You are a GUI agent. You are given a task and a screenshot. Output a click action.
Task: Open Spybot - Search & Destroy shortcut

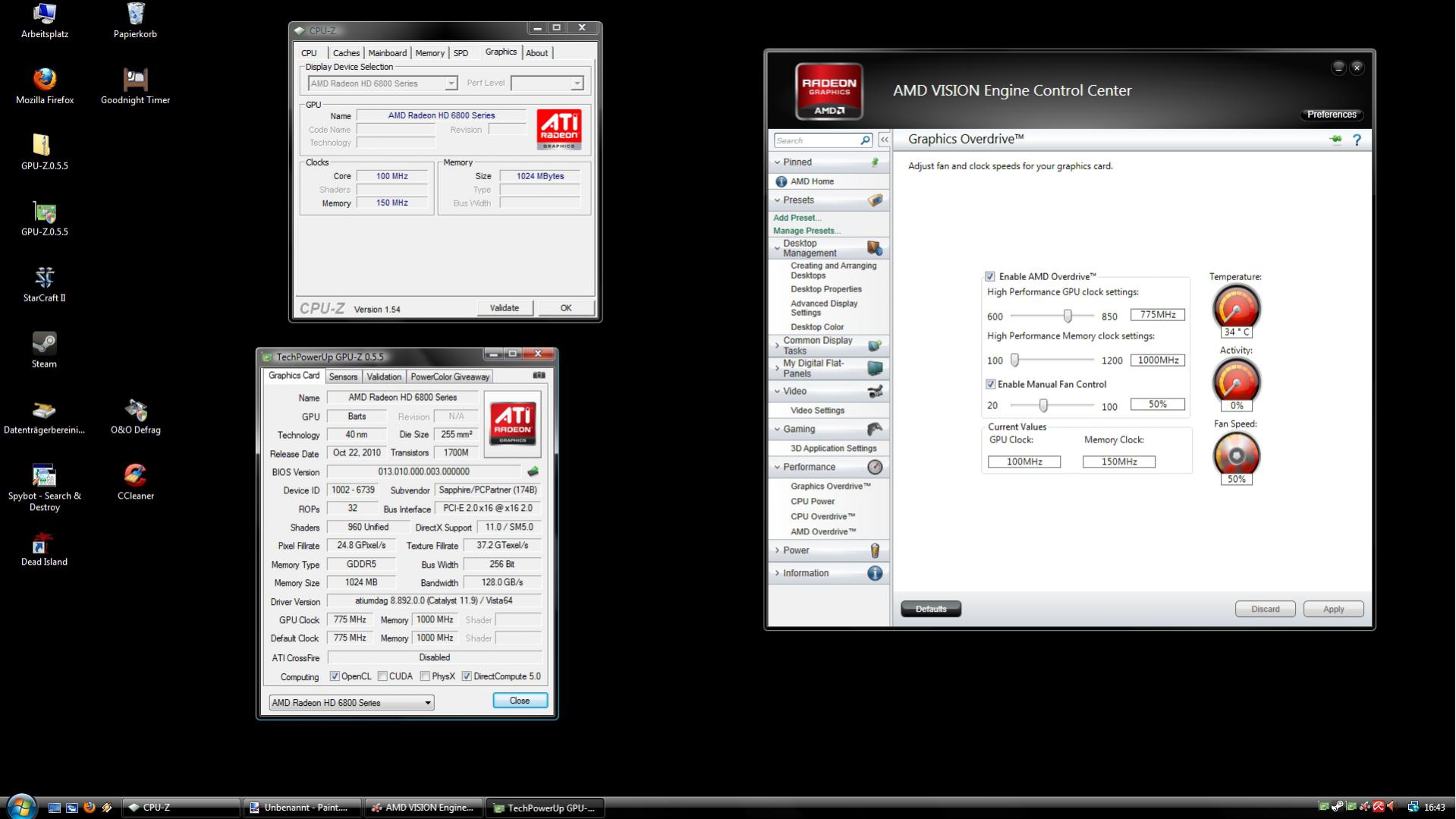tap(45, 487)
